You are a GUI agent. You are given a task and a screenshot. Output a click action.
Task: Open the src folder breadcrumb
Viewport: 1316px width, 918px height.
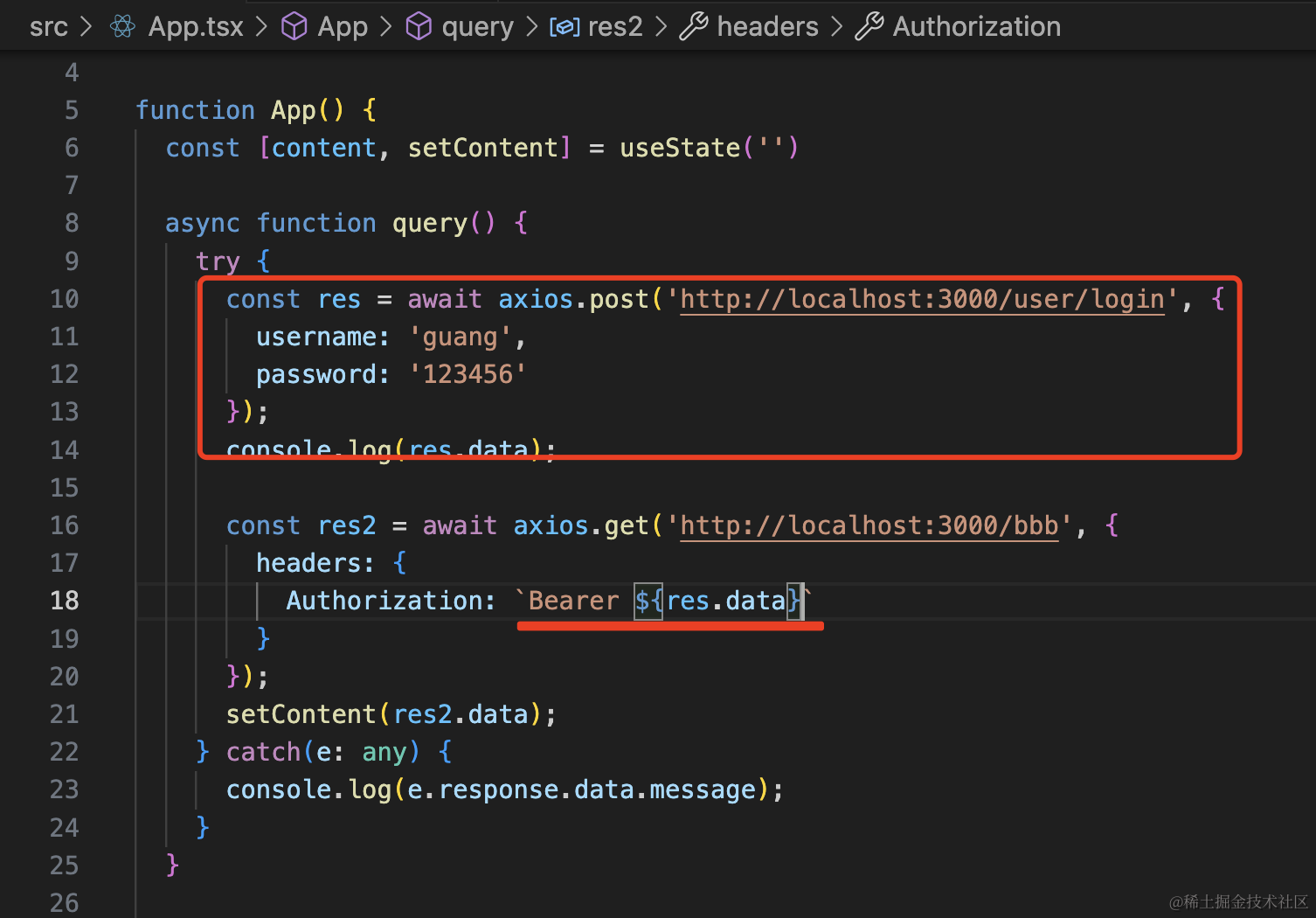(48, 27)
